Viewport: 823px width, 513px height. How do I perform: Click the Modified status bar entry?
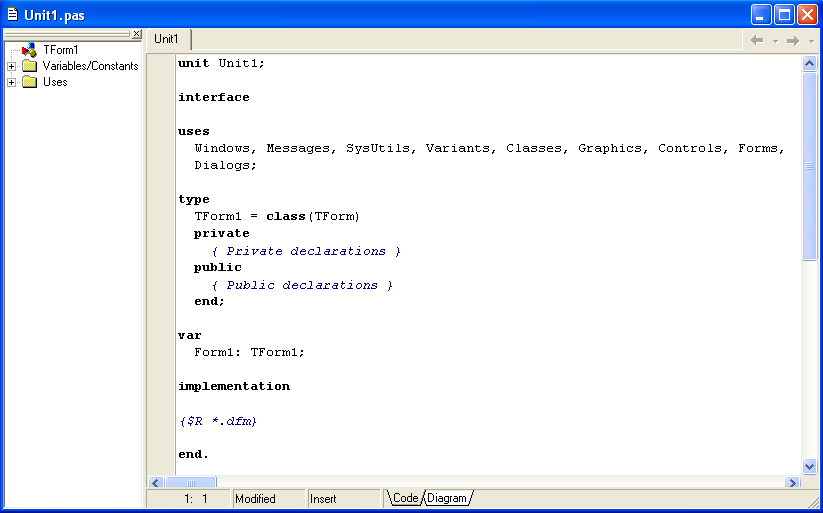click(x=268, y=499)
